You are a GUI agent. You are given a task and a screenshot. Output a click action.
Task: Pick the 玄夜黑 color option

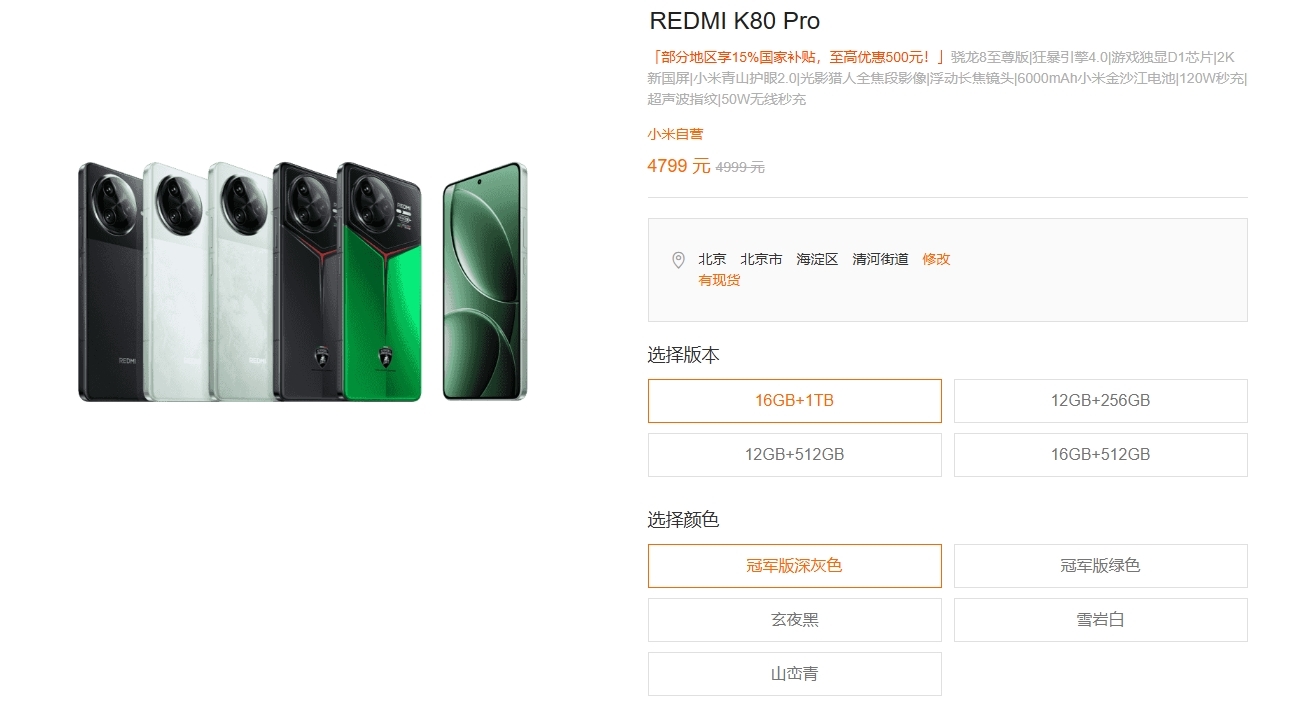(794, 620)
